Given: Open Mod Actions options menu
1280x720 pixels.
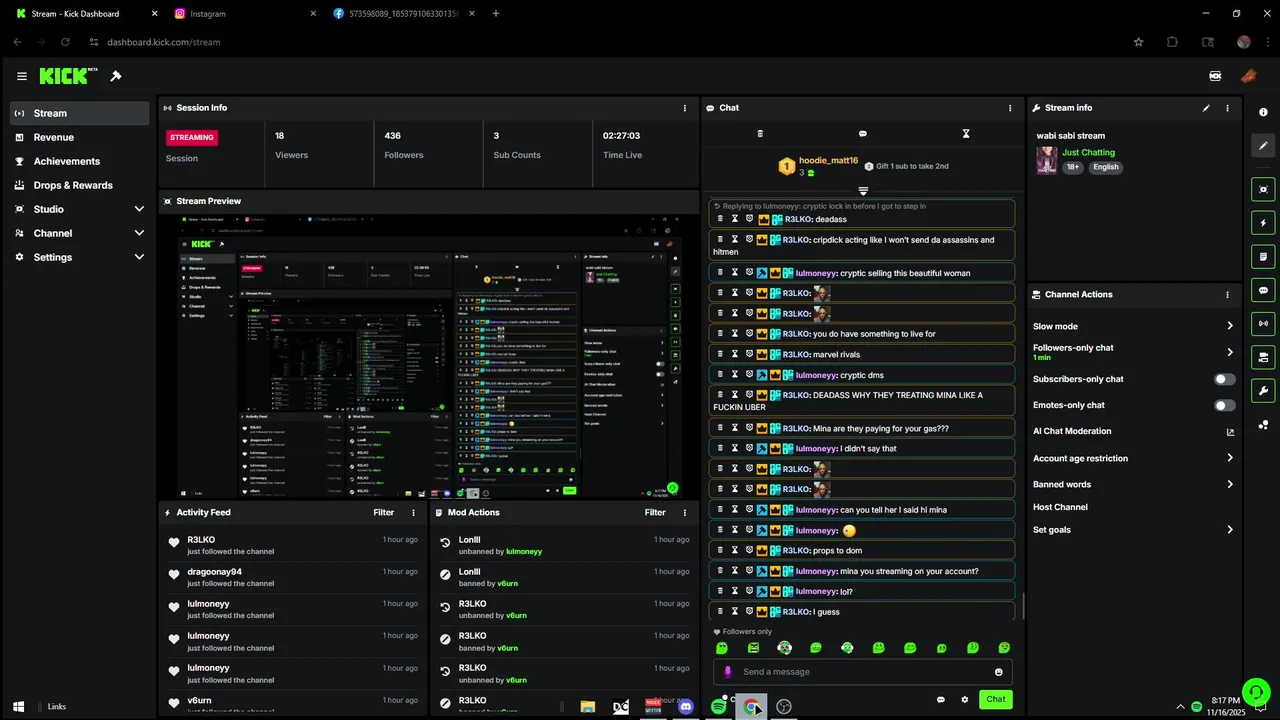Looking at the screenshot, I should (x=685, y=512).
